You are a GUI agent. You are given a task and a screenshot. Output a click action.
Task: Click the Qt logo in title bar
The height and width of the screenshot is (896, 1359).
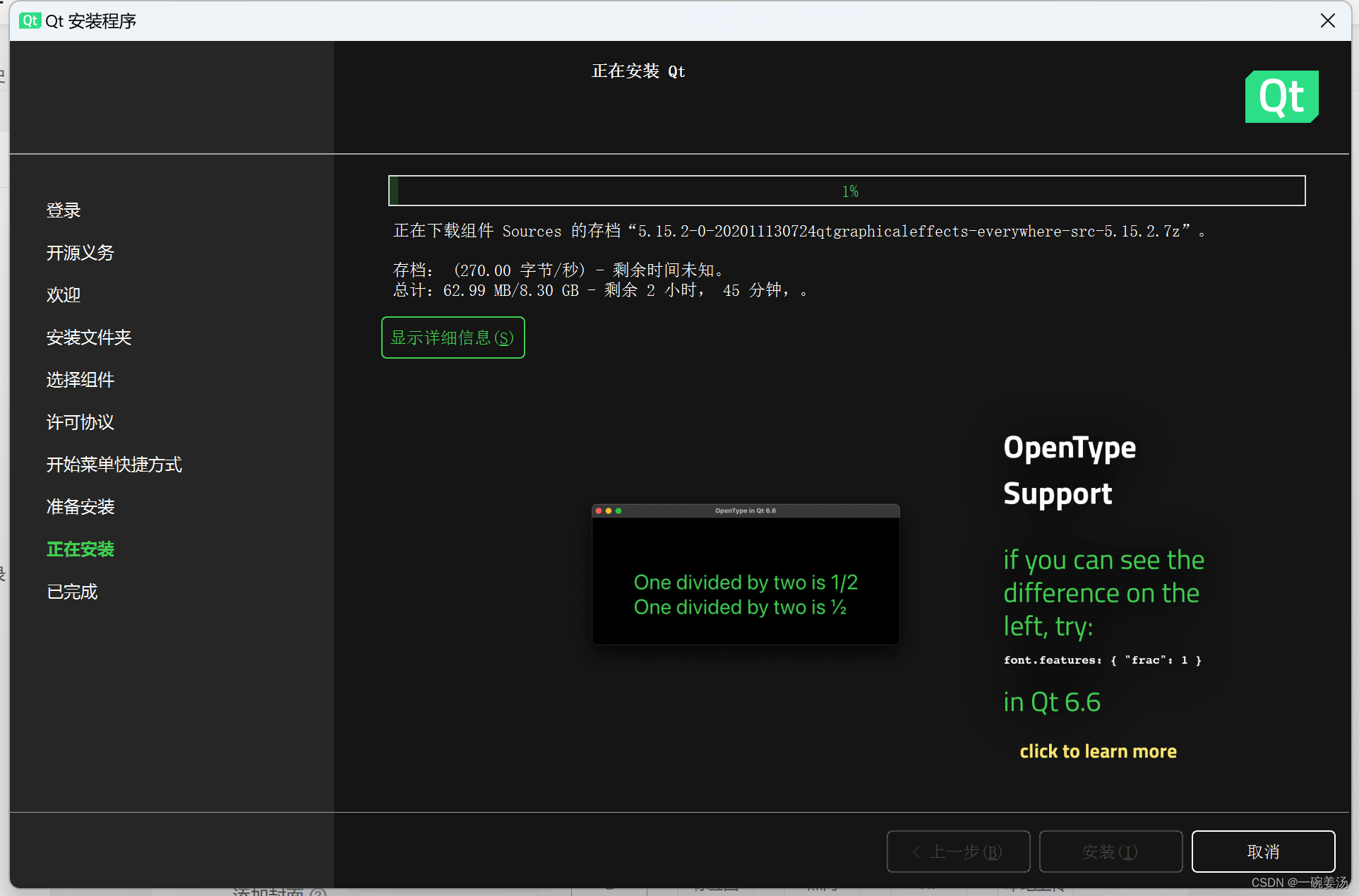30,20
